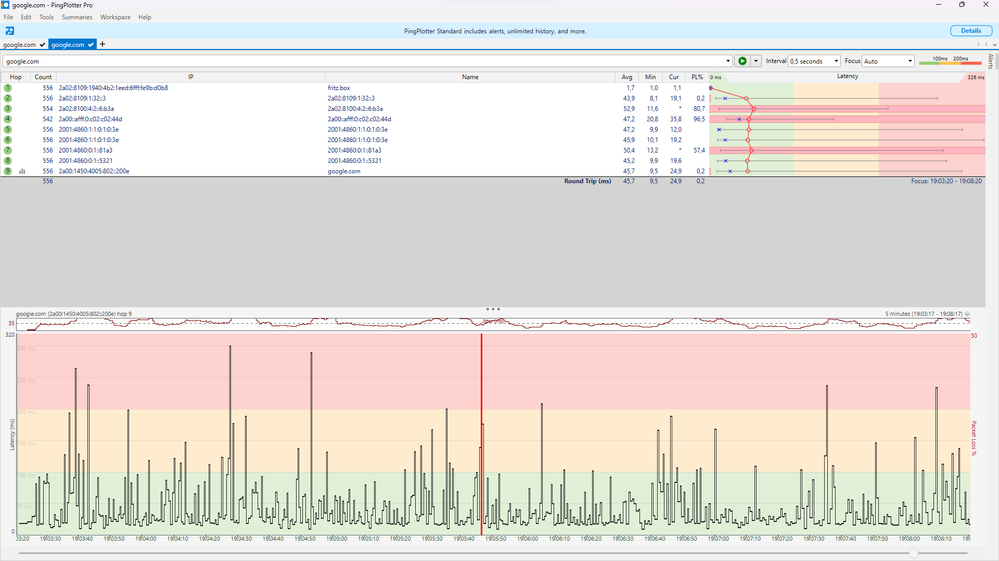Click the hop 9 timeline graph bar icon
Viewport: 999px width, 561px height.
point(22,171)
